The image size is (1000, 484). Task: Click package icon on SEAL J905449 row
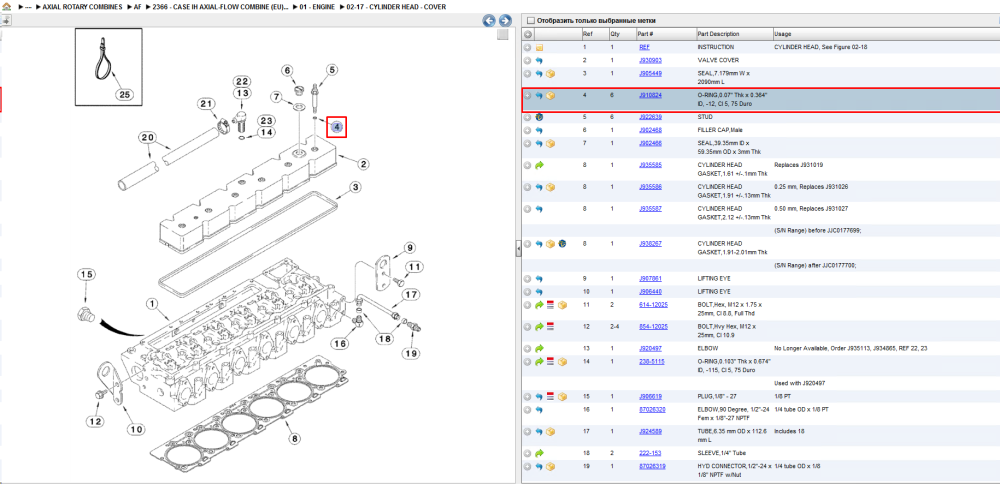pos(550,74)
